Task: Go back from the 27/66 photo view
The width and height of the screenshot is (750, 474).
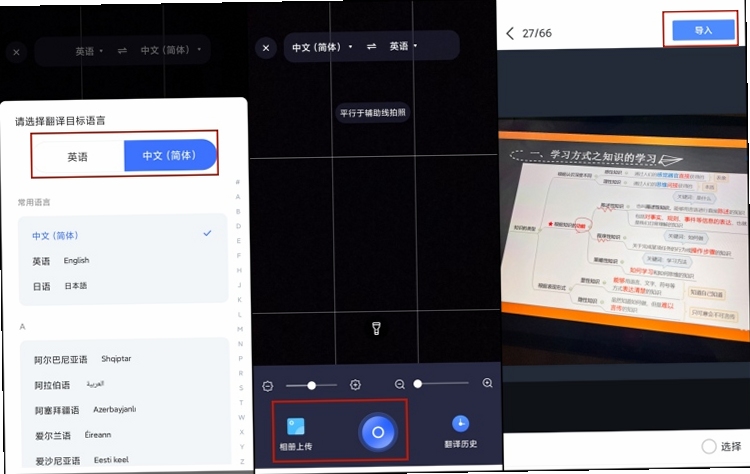Action: (x=510, y=33)
